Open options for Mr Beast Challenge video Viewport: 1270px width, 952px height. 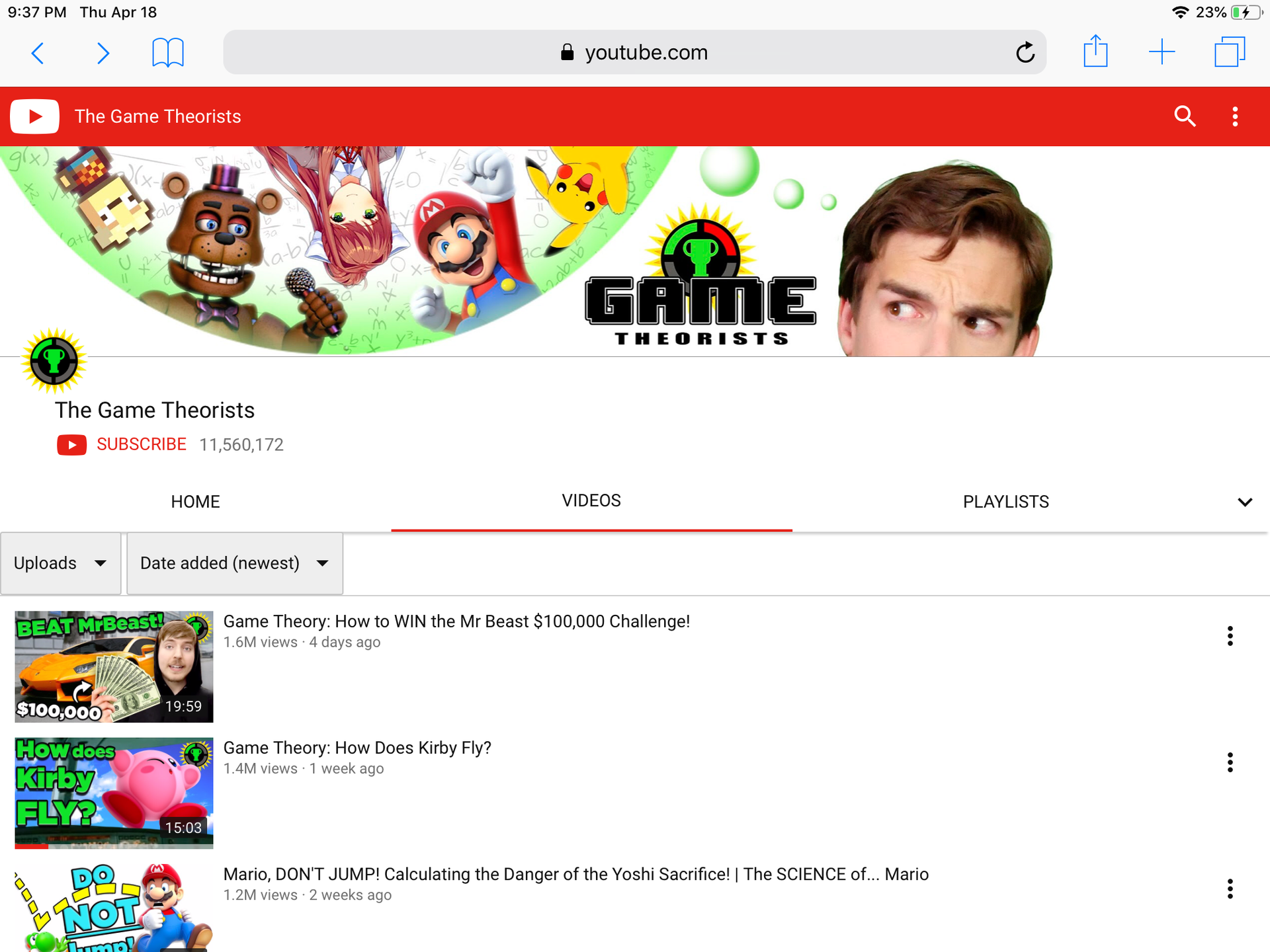[1230, 636]
